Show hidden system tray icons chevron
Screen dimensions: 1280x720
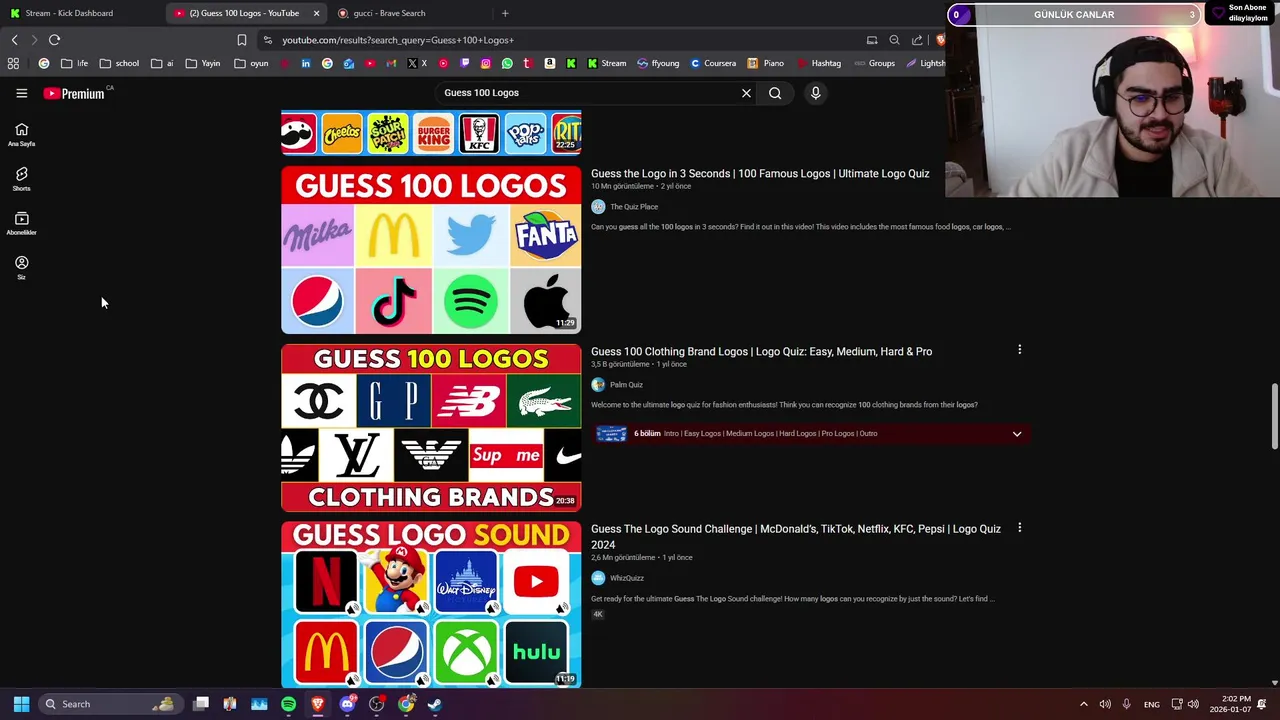click(x=1083, y=704)
